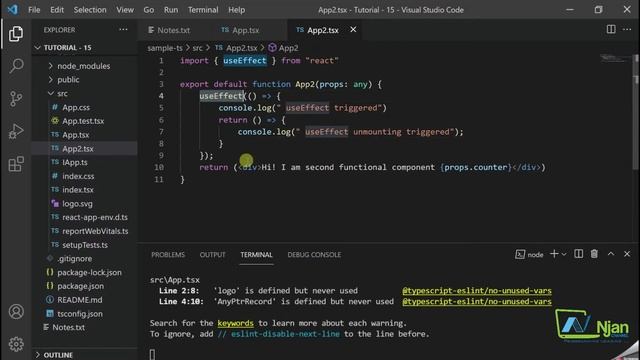Open the Accounts menu icon
640x360 pixels.
(x=16, y=311)
